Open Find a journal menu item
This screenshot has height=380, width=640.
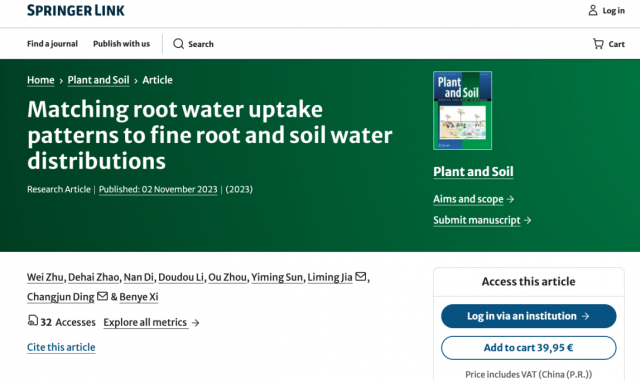click(52, 44)
